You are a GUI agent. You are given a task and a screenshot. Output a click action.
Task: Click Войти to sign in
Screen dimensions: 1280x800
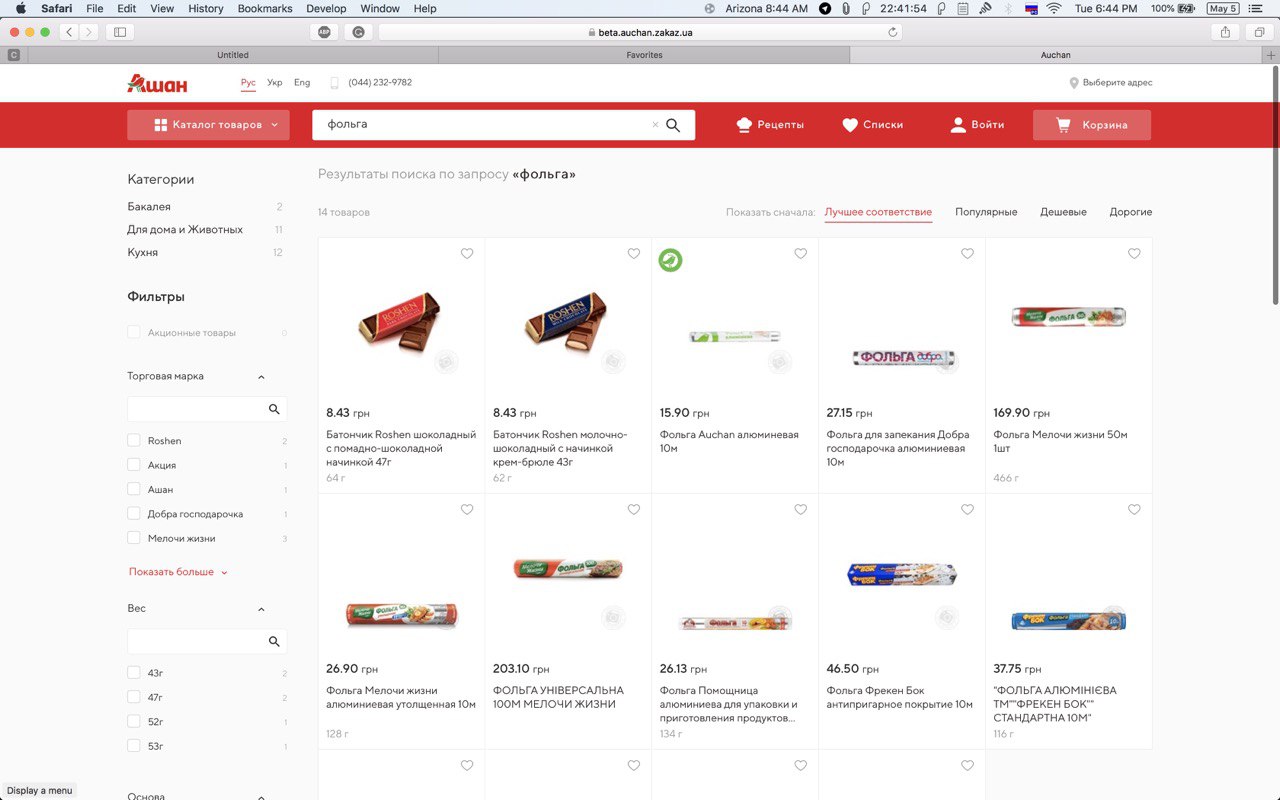[x=977, y=125]
